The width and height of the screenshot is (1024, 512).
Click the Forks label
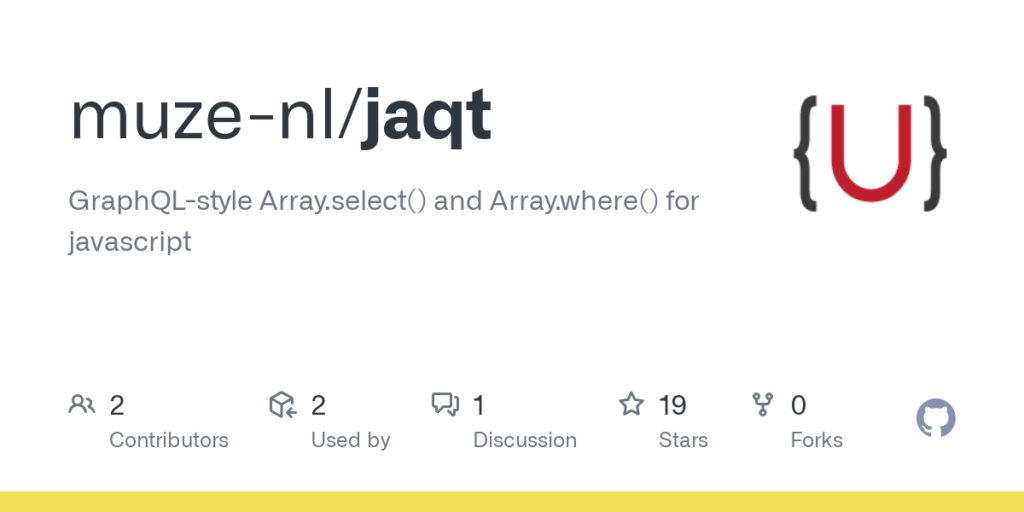(816, 440)
